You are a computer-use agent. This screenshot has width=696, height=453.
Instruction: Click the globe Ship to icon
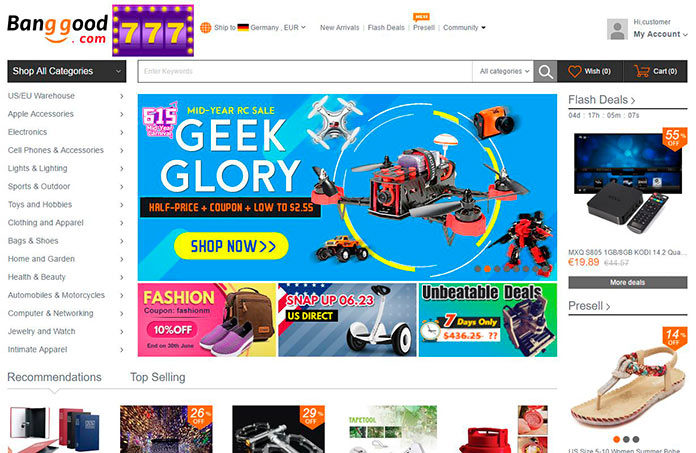206,28
